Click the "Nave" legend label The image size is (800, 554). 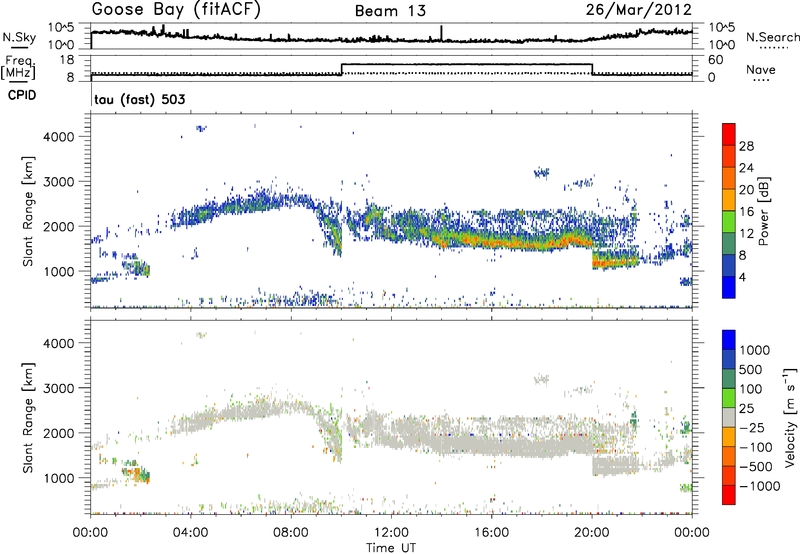pyautogui.click(x=761, y=70)
